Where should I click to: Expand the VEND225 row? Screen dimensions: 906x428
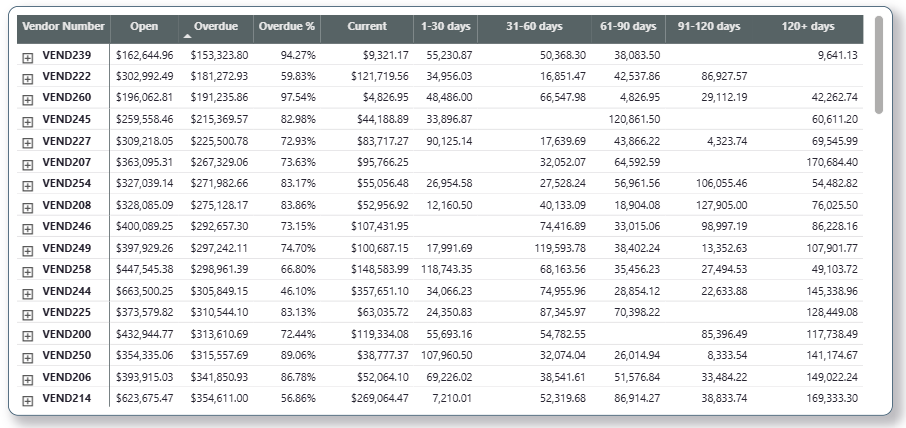[27, 315]
